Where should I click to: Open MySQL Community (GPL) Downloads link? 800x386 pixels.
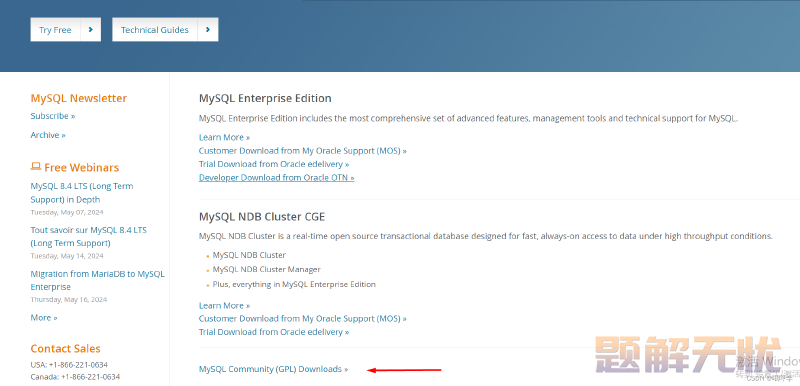point(273,369)
